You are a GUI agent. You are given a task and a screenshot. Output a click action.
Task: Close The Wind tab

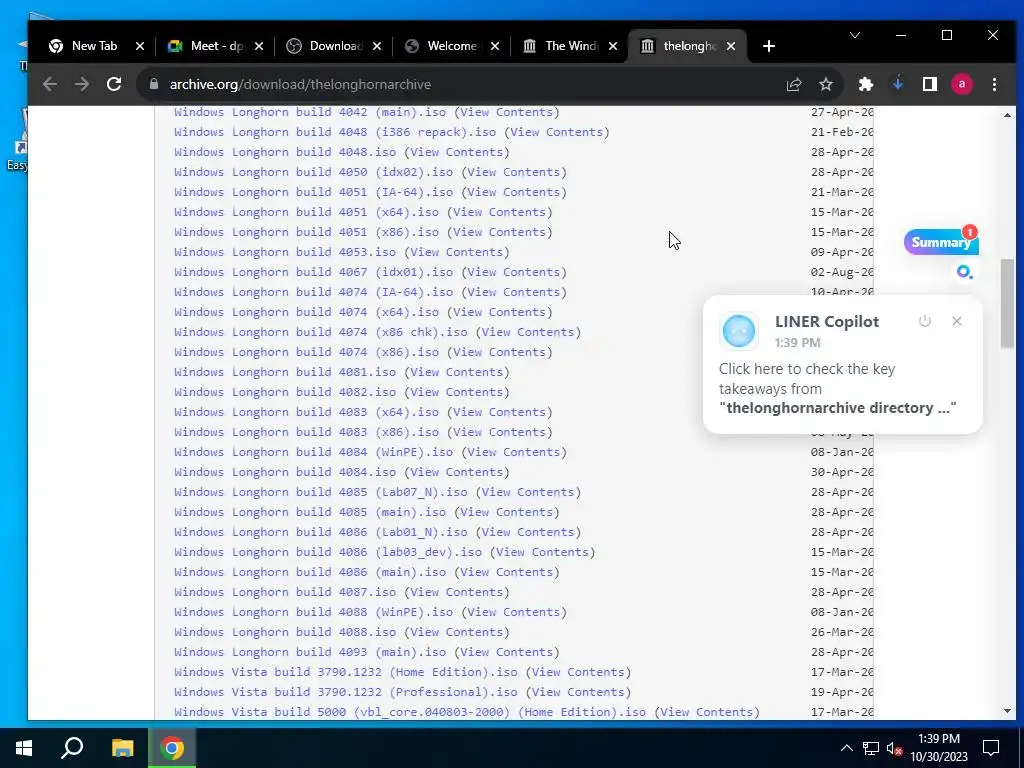[613, 46]
